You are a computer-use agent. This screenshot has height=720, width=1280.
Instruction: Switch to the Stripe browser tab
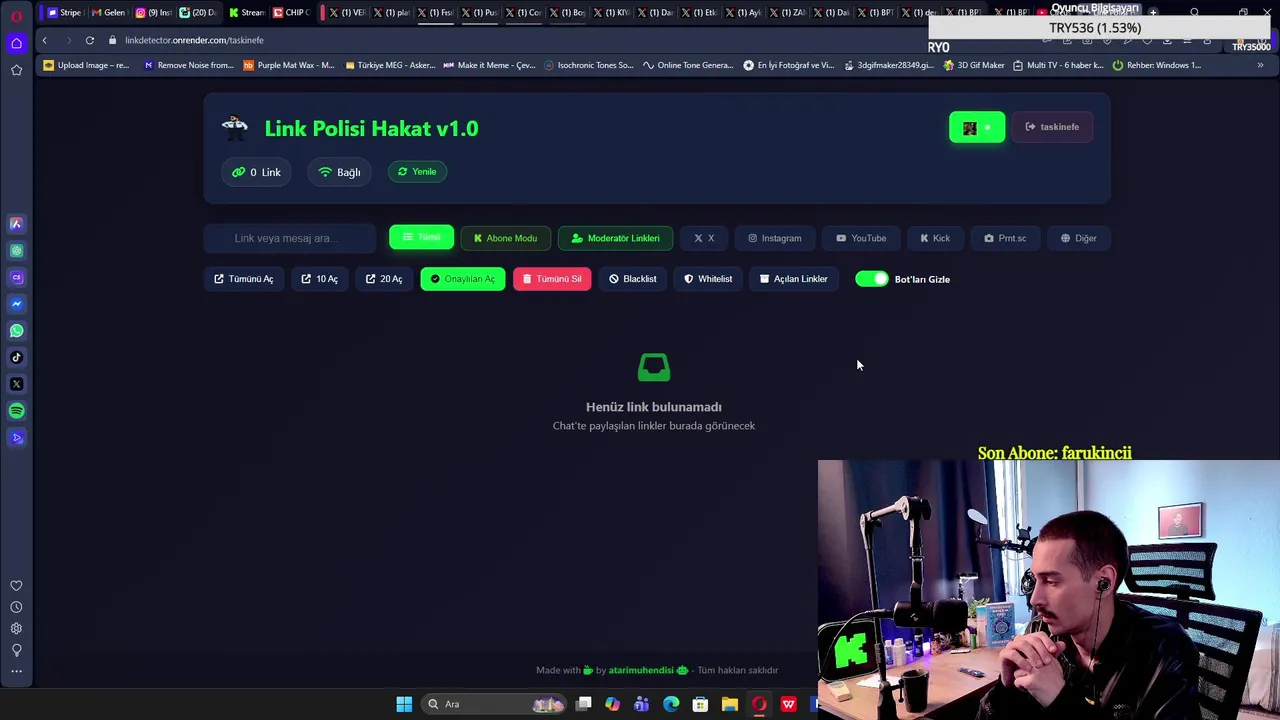coord(64,13)
